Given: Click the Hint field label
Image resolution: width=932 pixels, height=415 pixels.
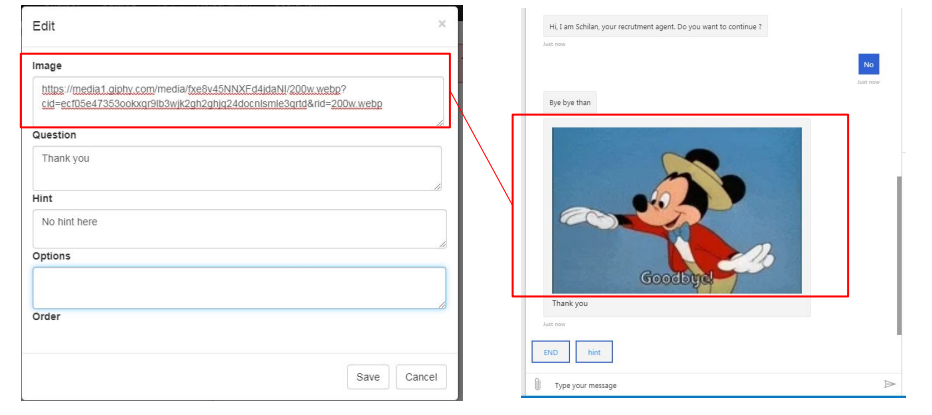Looking at the screenshot, I should [x=42, y=198].
